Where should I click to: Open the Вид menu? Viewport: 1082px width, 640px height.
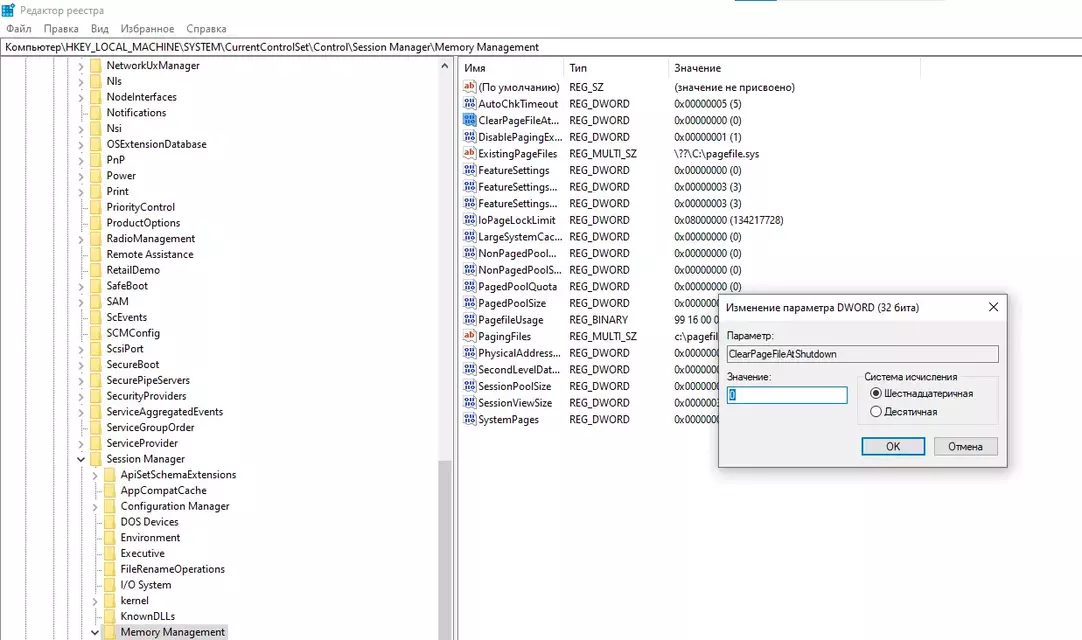pyautogui.click(x=99, y=29)
